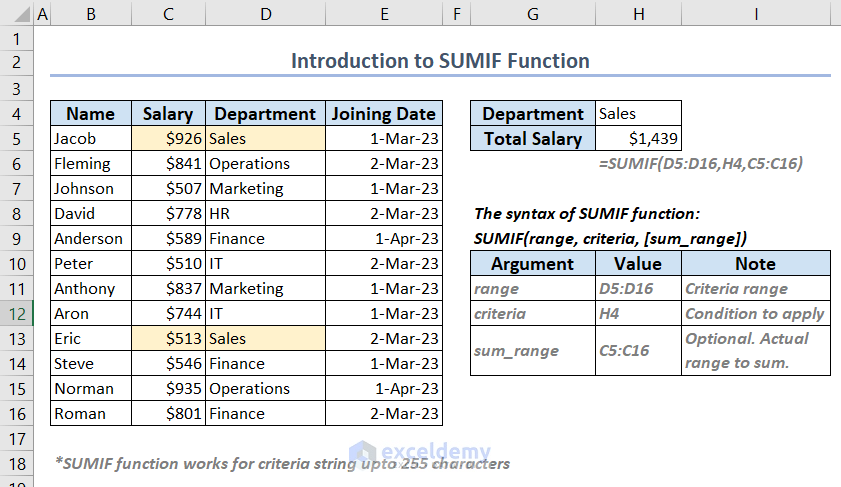Click the SUMIF formula text cell
The image size is (841, 487).
700,163
